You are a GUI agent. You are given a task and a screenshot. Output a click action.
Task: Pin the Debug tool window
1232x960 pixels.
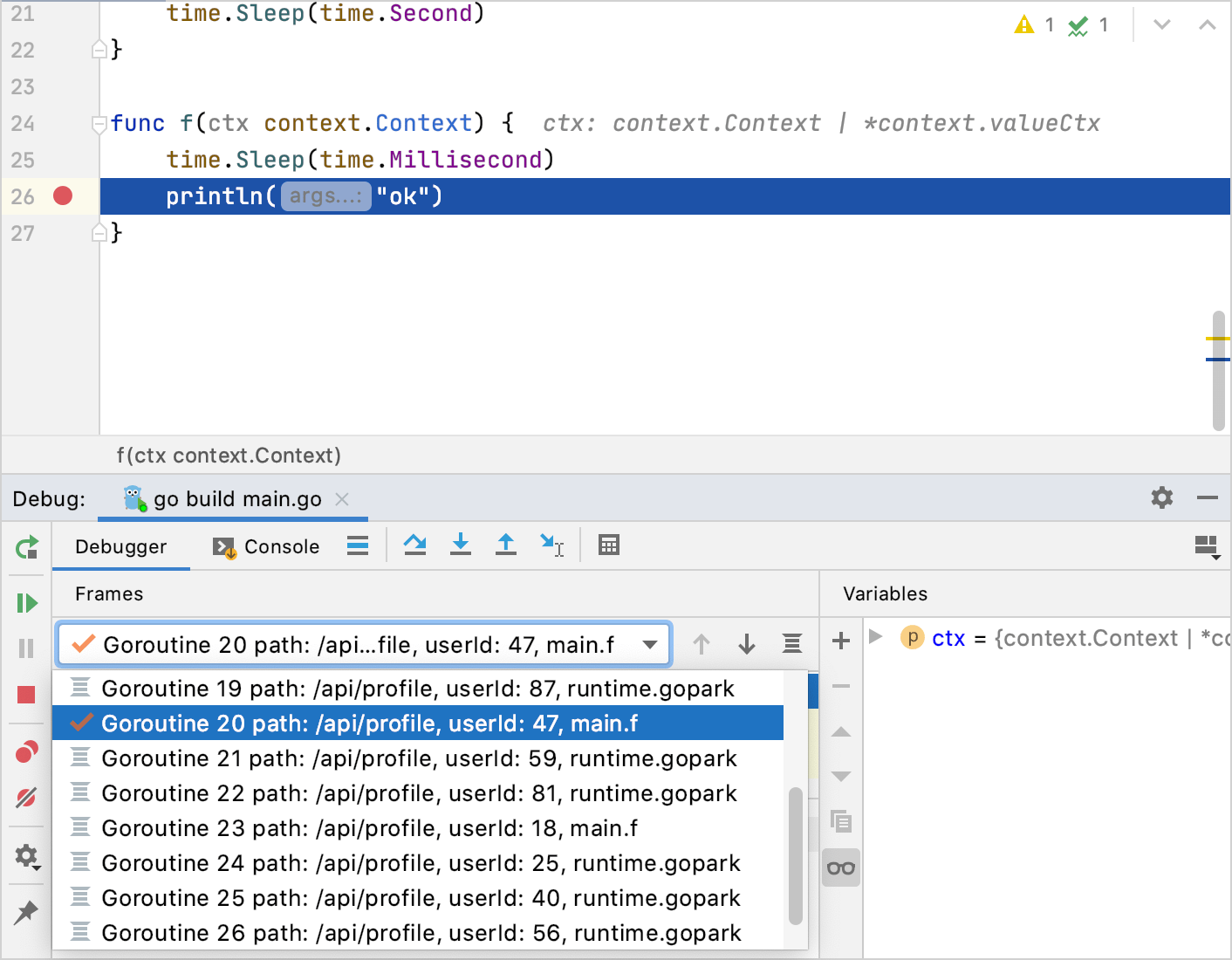pos(26,912)
